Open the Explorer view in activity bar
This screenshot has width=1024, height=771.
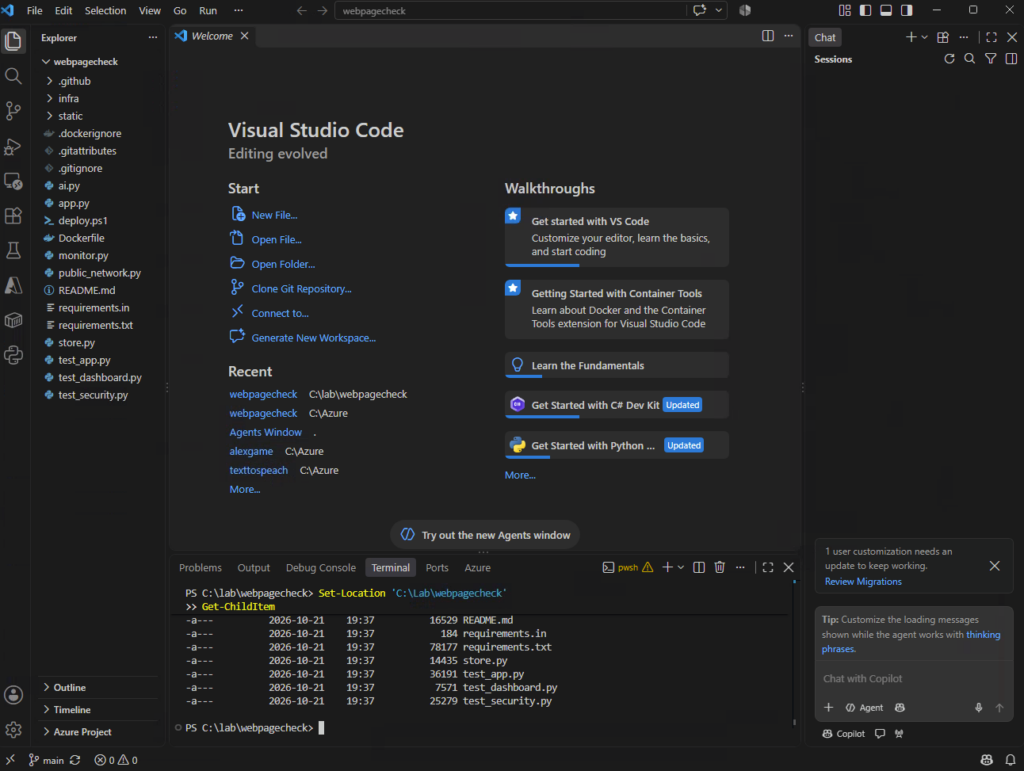[13, 41]
